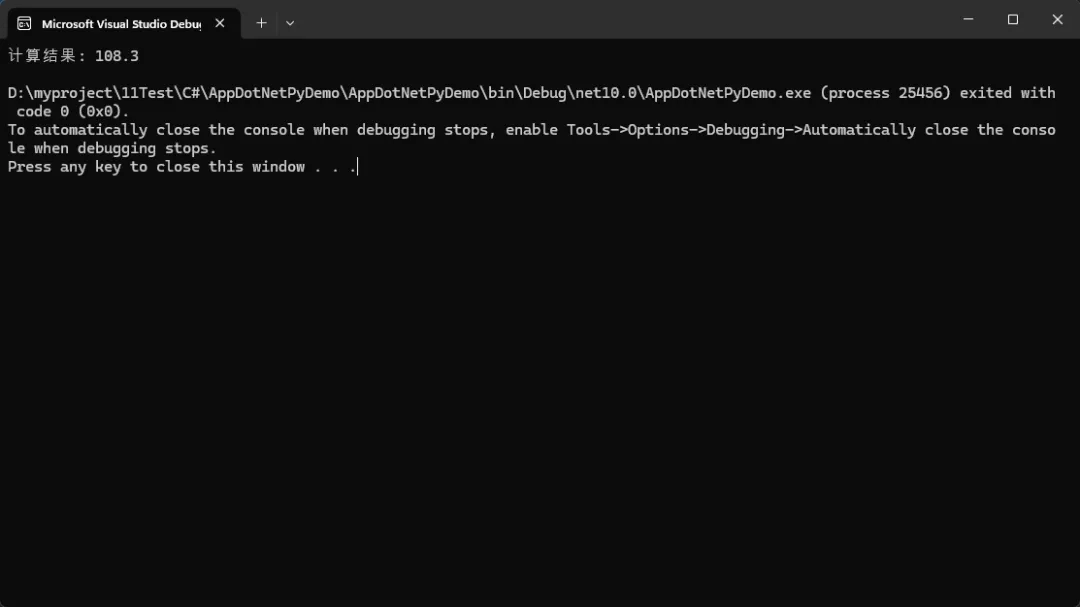Expand the new-tab profile dropdown chevron

[x=290, y=23]
